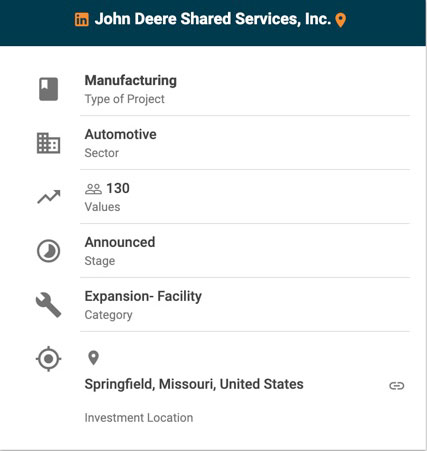
Task: Click the bookmark icon for Type of Project
Action: (49, 89)
